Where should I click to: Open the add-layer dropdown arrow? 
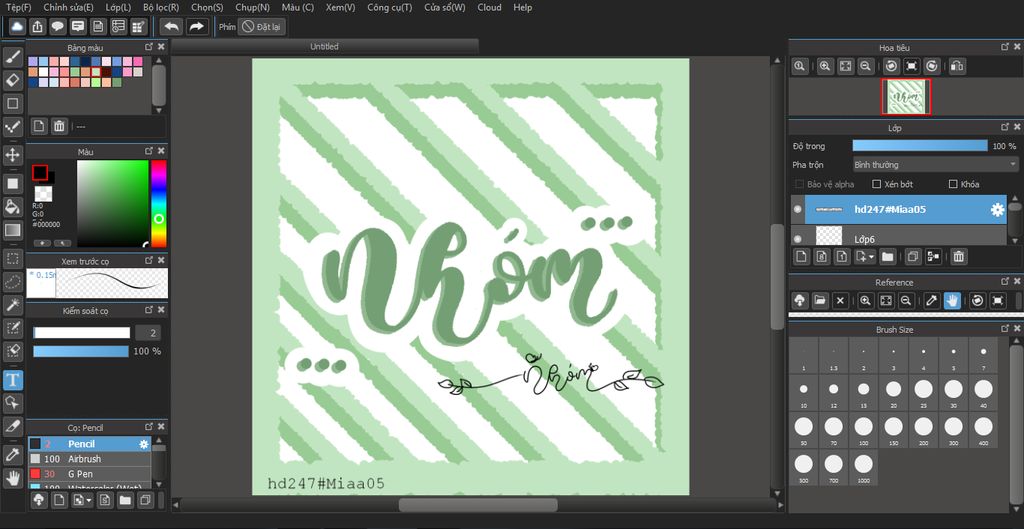tap(871, 257)
